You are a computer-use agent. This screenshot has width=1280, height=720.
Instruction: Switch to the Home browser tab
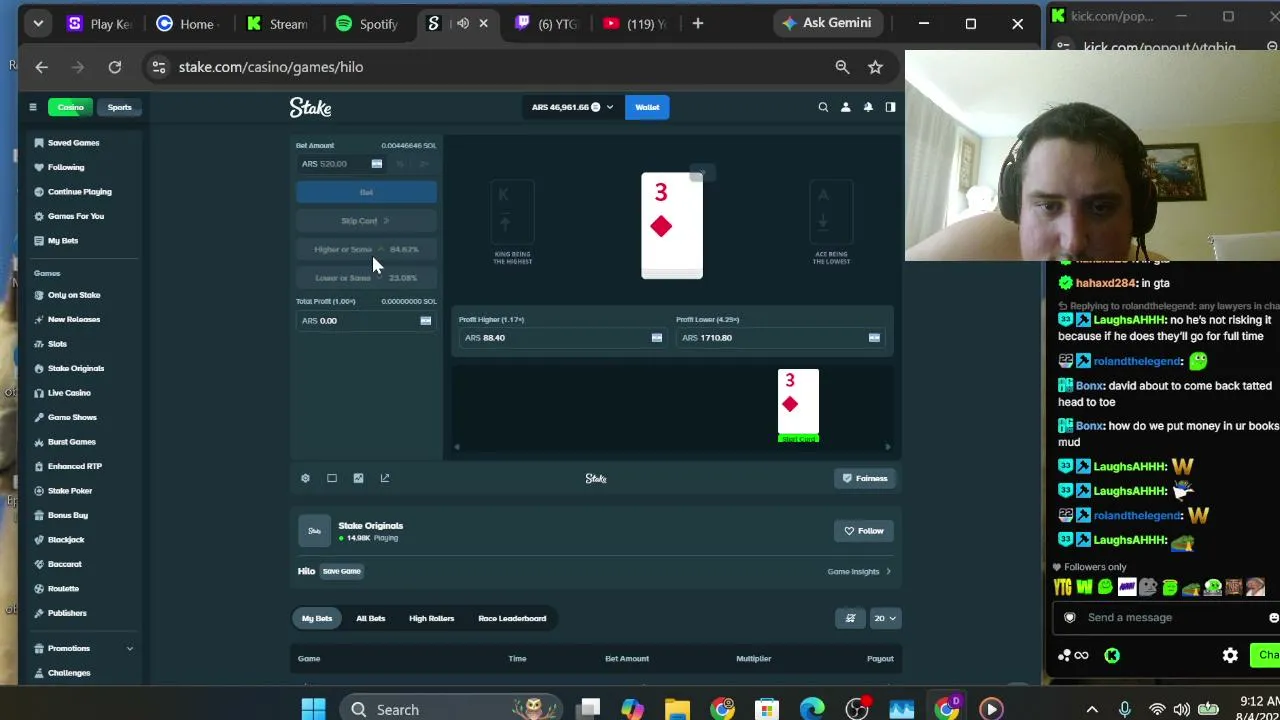[x=186, y=23]
